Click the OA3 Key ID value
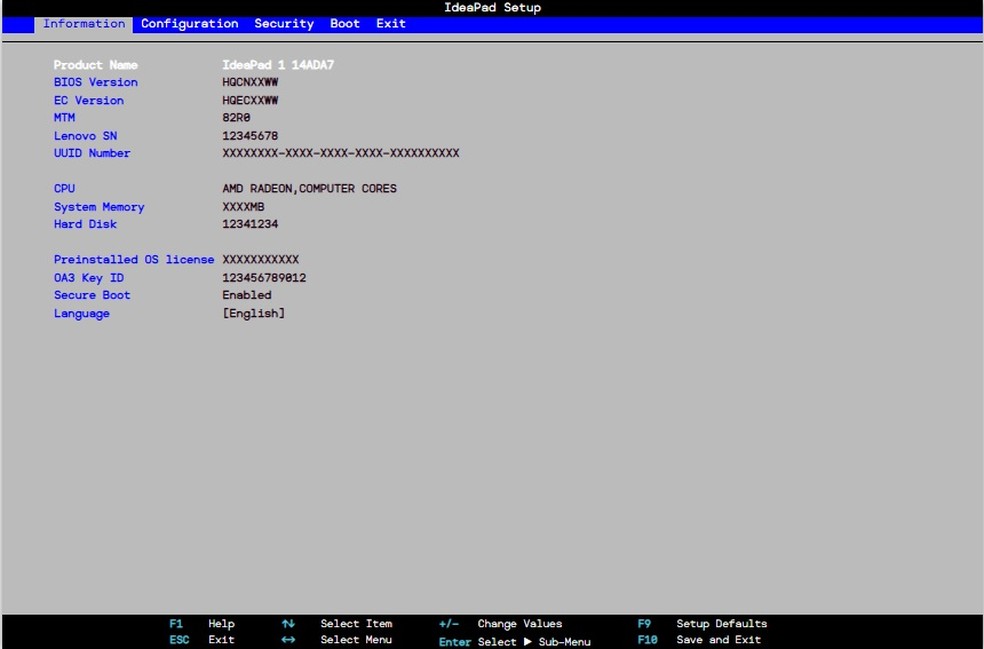This screenshot has width=984, height=649. tap(264, 278)
